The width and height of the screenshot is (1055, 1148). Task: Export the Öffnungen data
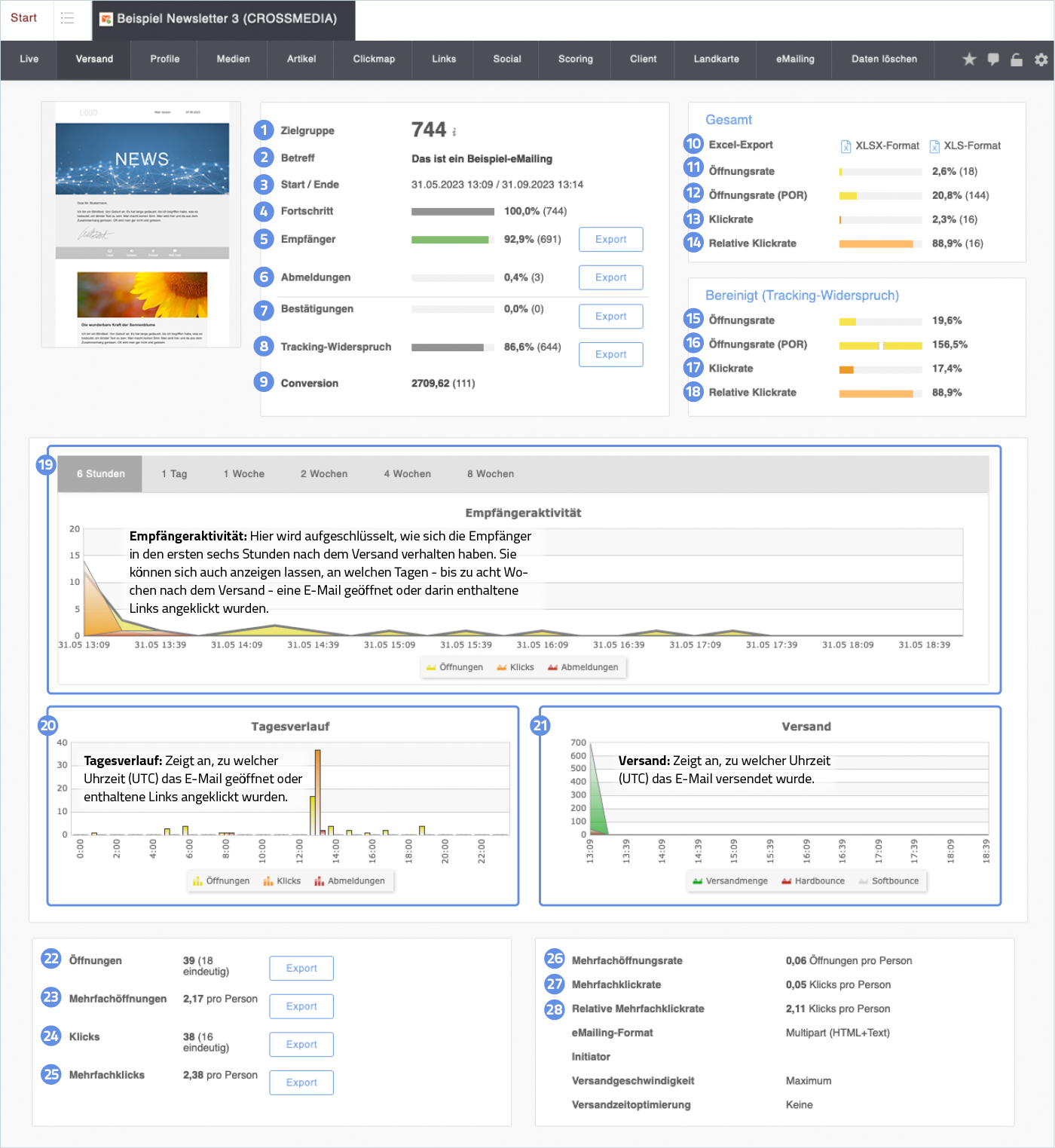click(x=301, y=969)
